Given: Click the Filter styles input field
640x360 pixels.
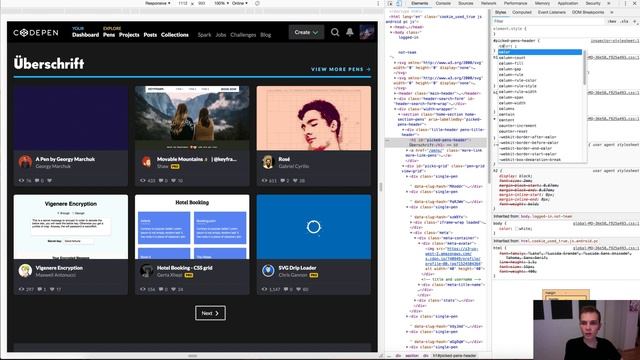Looking at the screenshot, I should [x=549, y=21].
